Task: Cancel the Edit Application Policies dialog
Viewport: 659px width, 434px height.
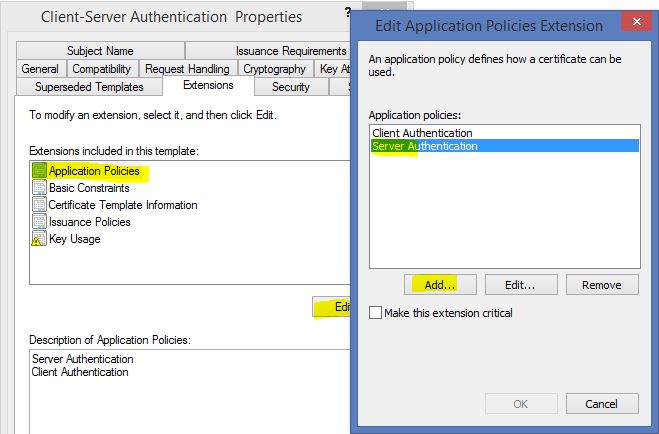Action: 601,404
